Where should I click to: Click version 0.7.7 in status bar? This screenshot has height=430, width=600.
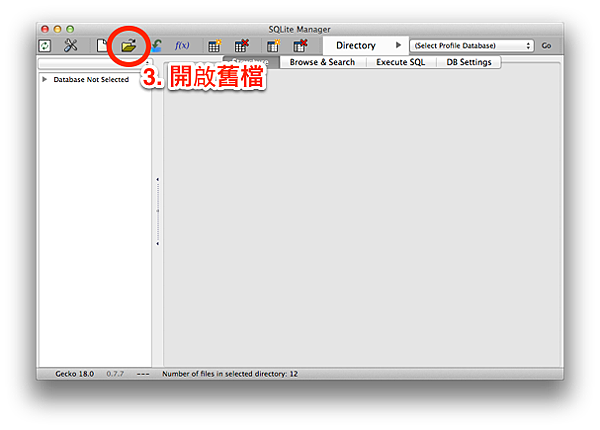115,374
